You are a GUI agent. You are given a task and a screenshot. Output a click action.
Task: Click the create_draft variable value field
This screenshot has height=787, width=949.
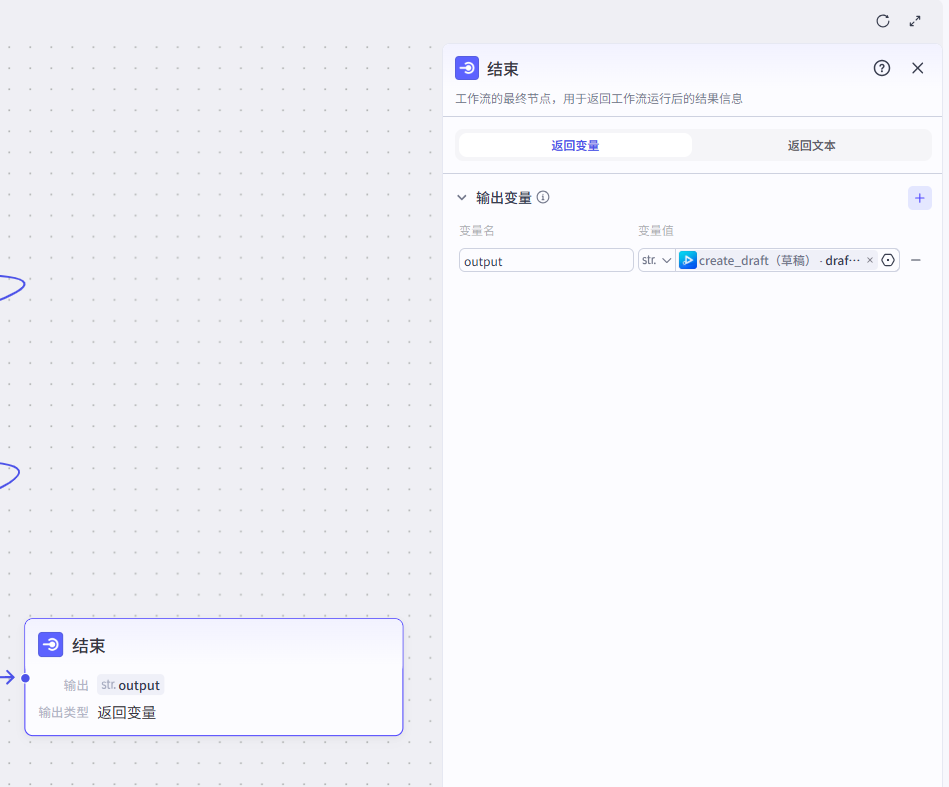pos(770,260)
